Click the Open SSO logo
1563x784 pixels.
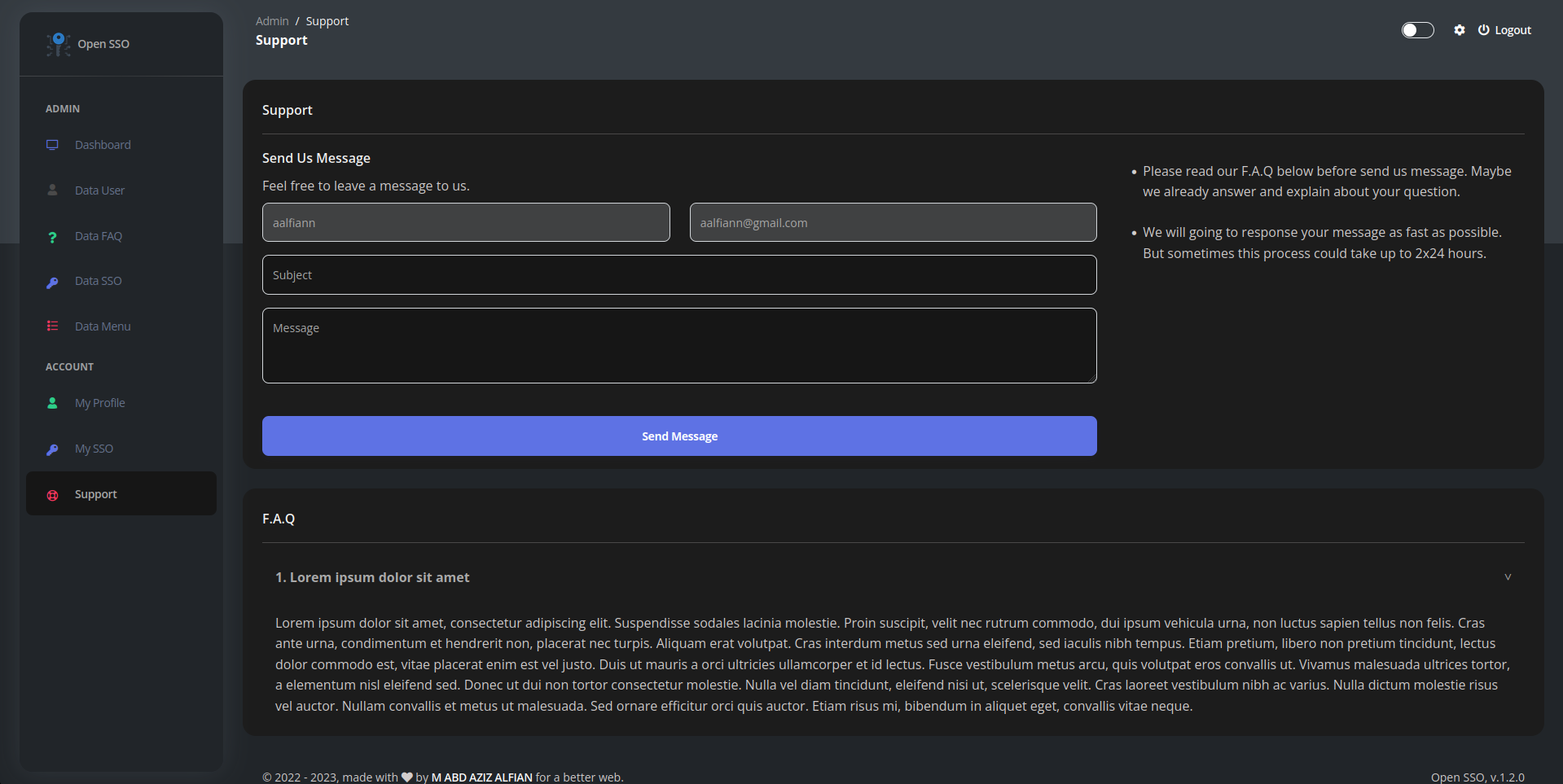pyautogui.click(x=88, y=44)
